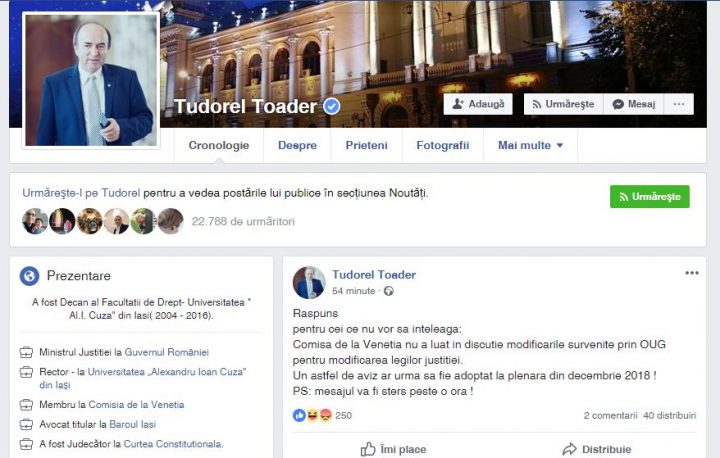The image size is (720, 458).
Task: View the 2 comentarii on the post
Action: pos(610,415)
